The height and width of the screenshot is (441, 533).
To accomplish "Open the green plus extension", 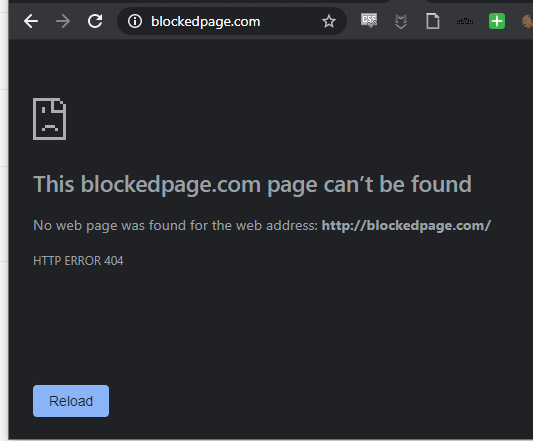I will 497,21.
